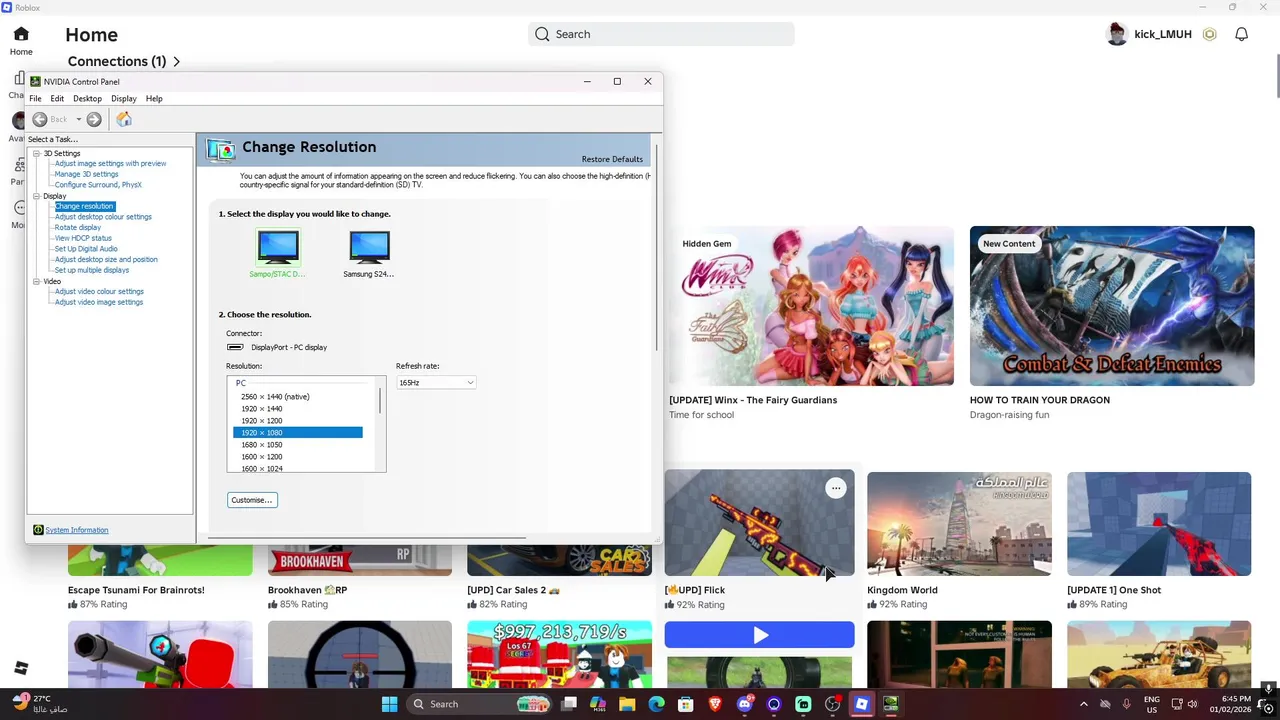Open File Explorer from taskbar
The image size is (1280, 720).
pyautogui.click(x=627, y=704)
